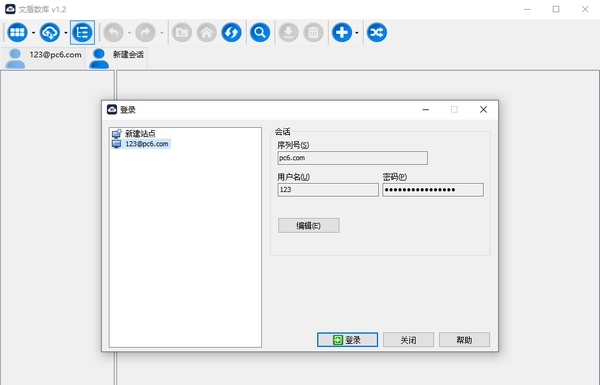Screen dimensions: 600x385
Task: Click the 关闭 button
Action: click(408, 340)
